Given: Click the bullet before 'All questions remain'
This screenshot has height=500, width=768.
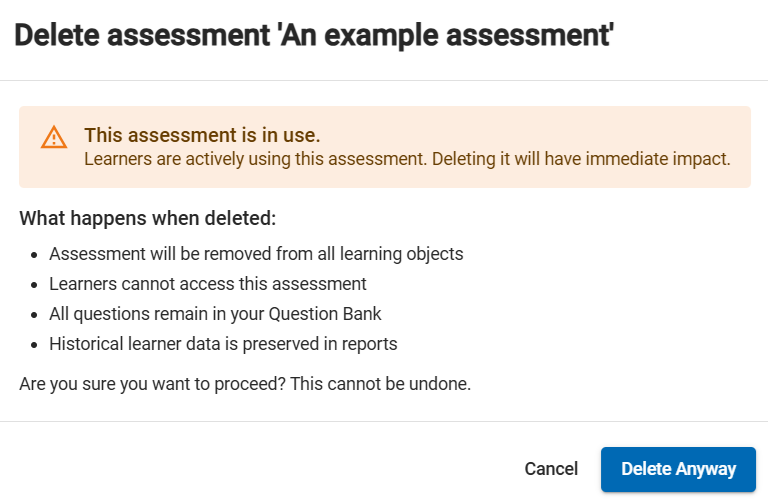Looking at the screenshot, I should [x=34, y=315].
